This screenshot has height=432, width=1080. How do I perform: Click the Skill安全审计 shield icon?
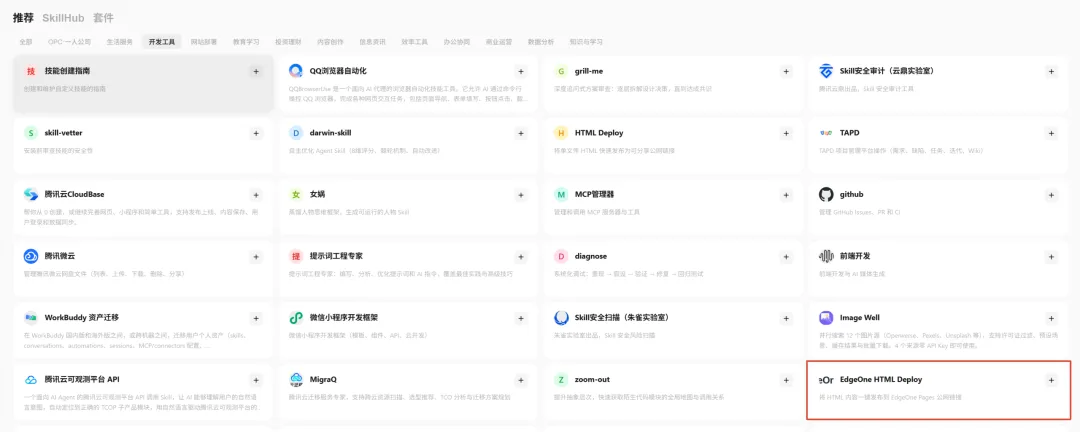826,71
